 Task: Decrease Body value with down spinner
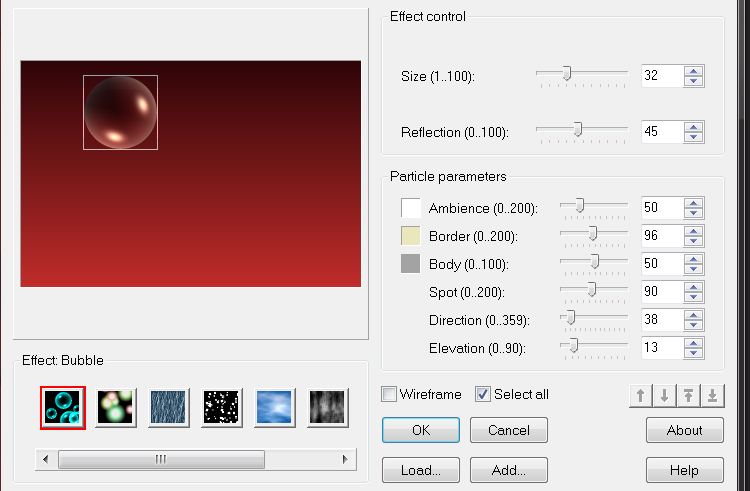[x=694, y=269]
